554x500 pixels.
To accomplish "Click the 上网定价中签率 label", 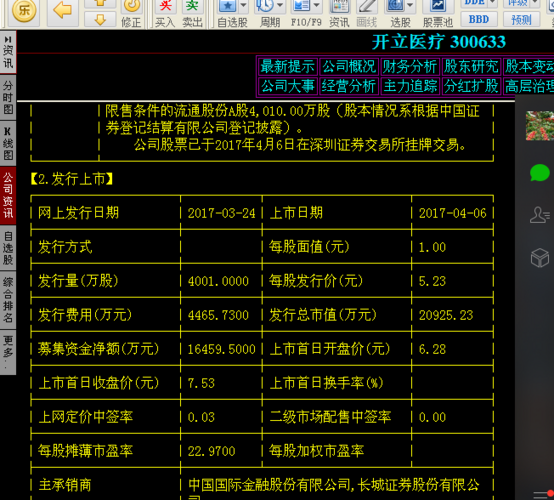I will pyautogui.click(x=86, y=417).
